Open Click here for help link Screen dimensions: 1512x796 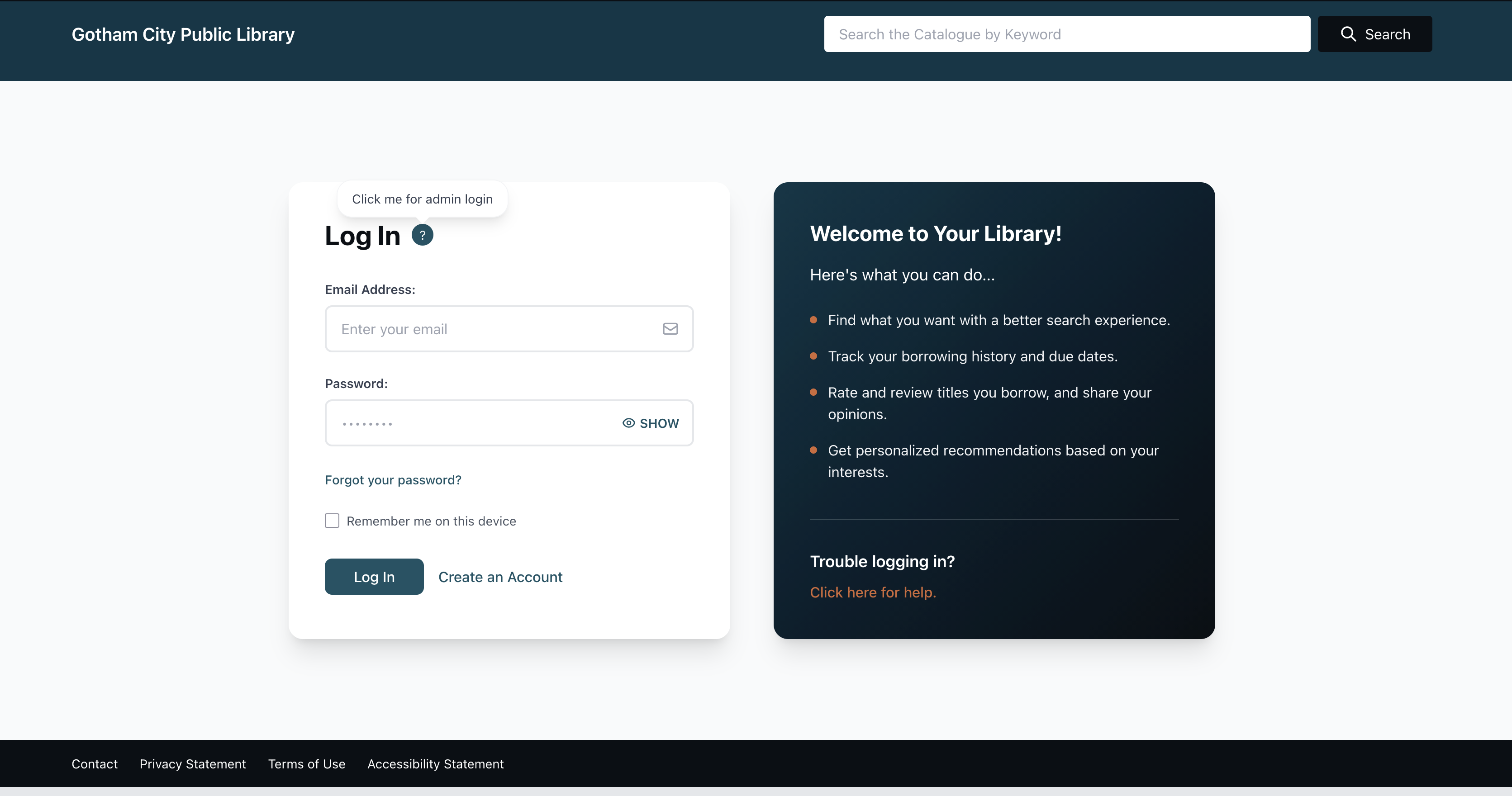pyautogui.click(x=872, y=592)
